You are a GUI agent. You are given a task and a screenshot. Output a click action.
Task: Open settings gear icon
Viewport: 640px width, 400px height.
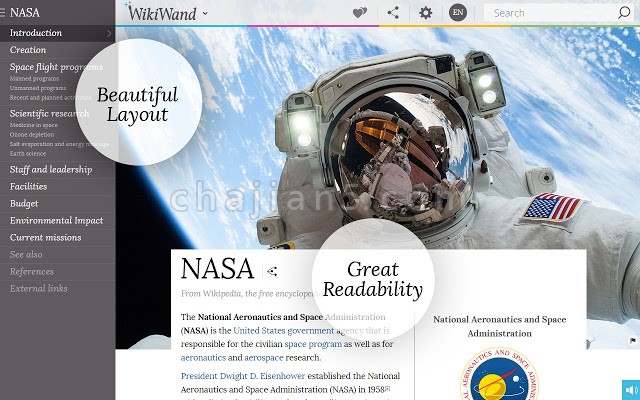click(425, 13)
